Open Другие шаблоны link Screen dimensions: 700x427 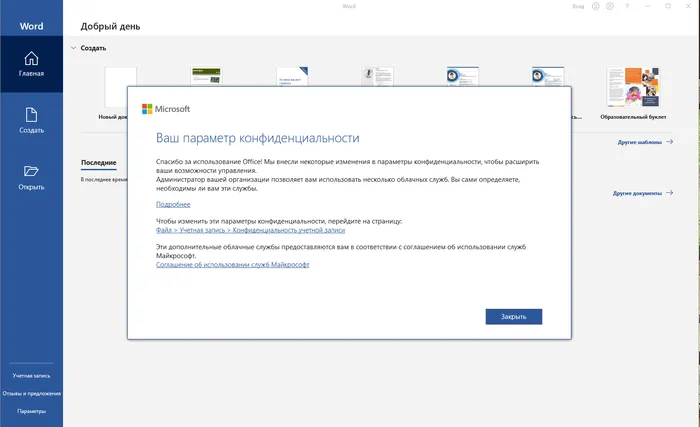click(x=645, y=142)
